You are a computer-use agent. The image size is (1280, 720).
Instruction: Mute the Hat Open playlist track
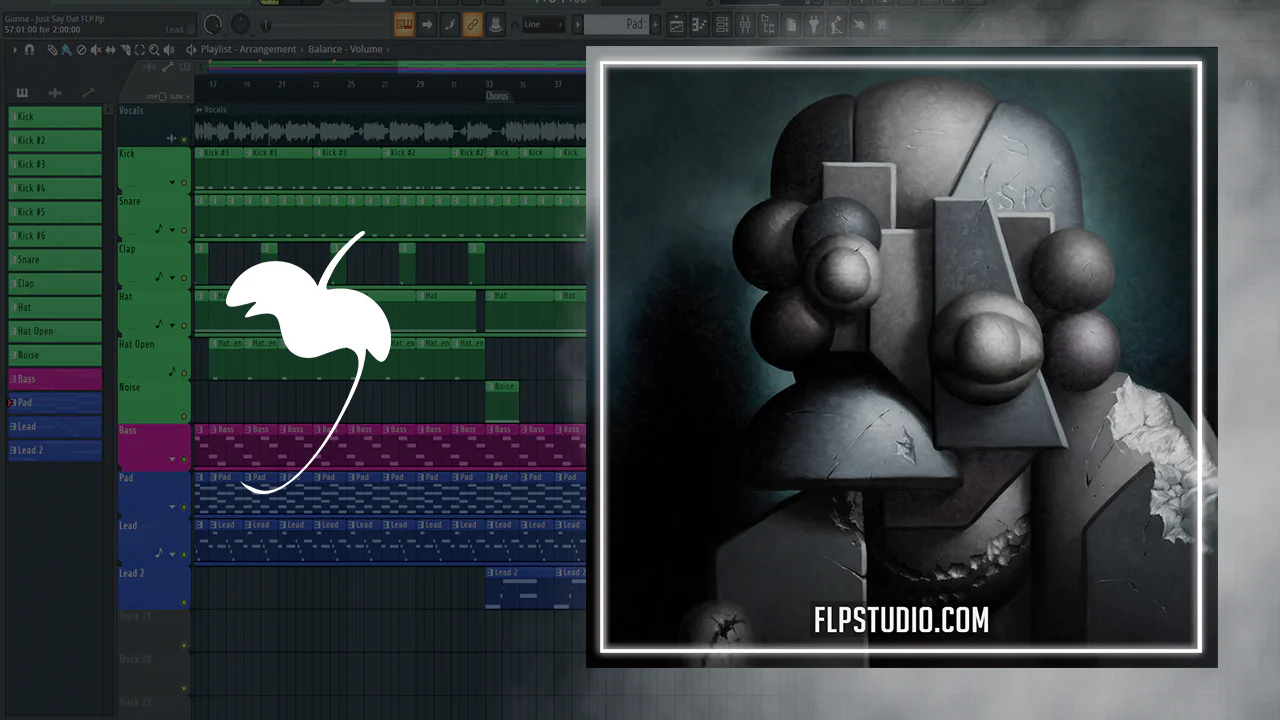pos(184,373)
